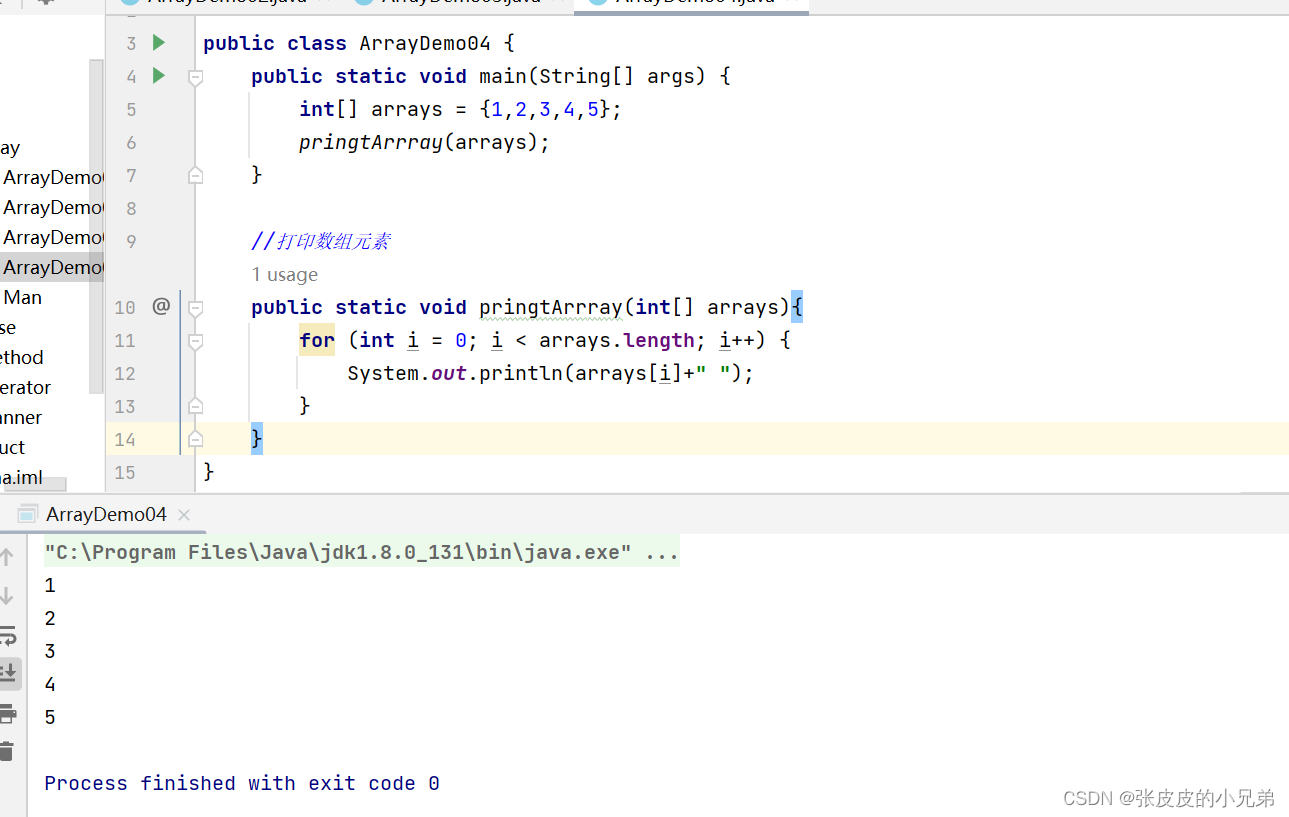Screen dimensions: 1289x817
Task: Click line number 5 in the gutter
Action: (x=131, y=109)
